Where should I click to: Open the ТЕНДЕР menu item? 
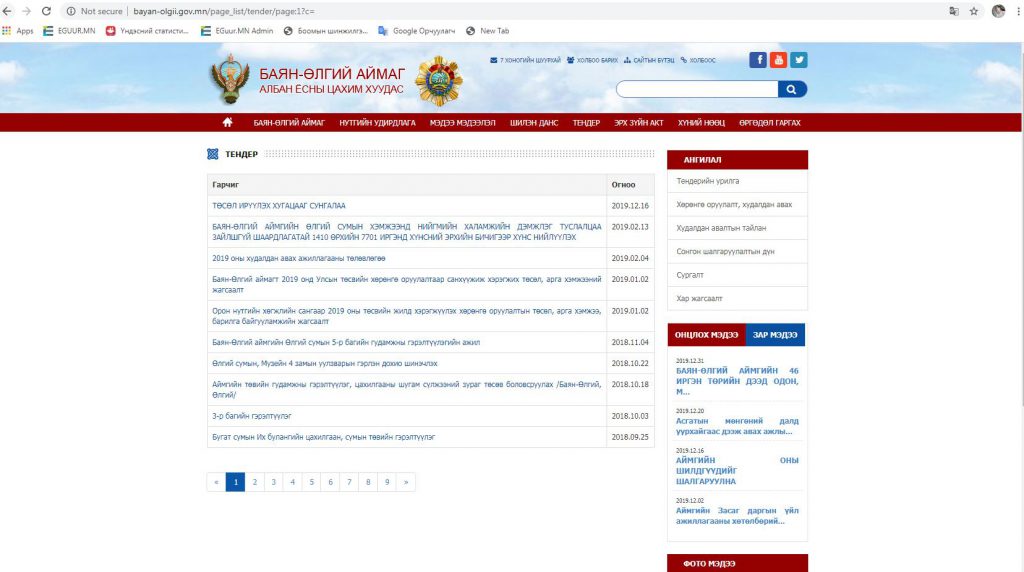[586, 122]
